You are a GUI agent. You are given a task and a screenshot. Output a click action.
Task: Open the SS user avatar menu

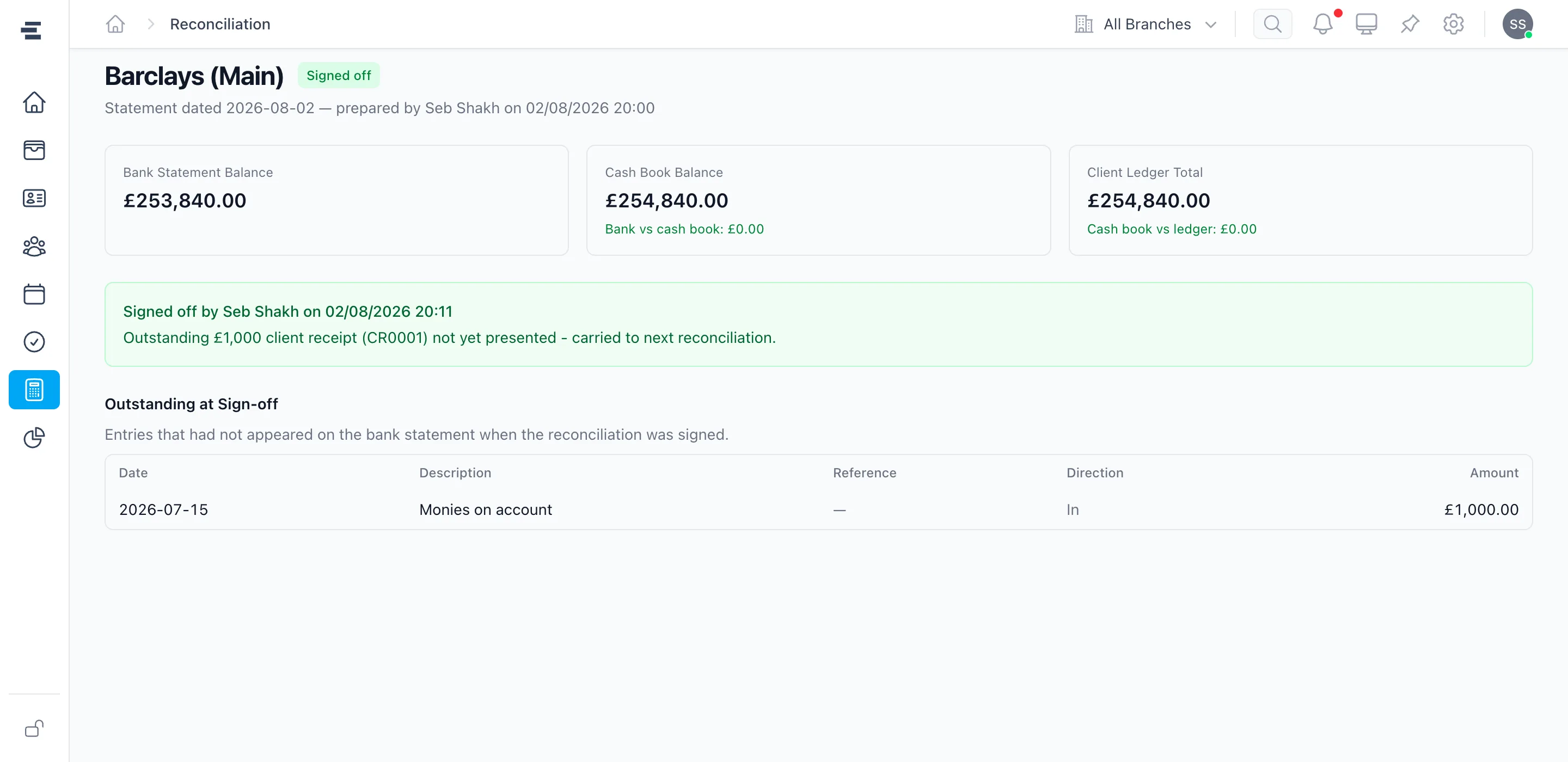point(1517,24)
